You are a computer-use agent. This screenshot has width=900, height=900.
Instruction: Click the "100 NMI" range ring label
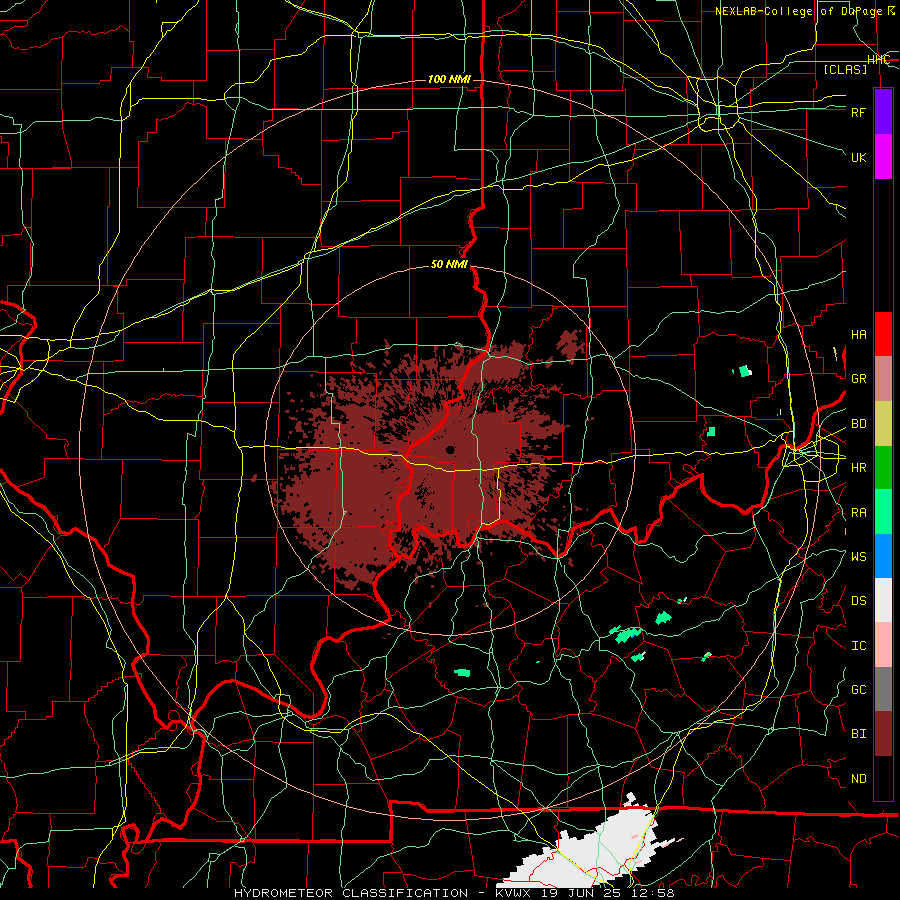[x=449, y=79]
